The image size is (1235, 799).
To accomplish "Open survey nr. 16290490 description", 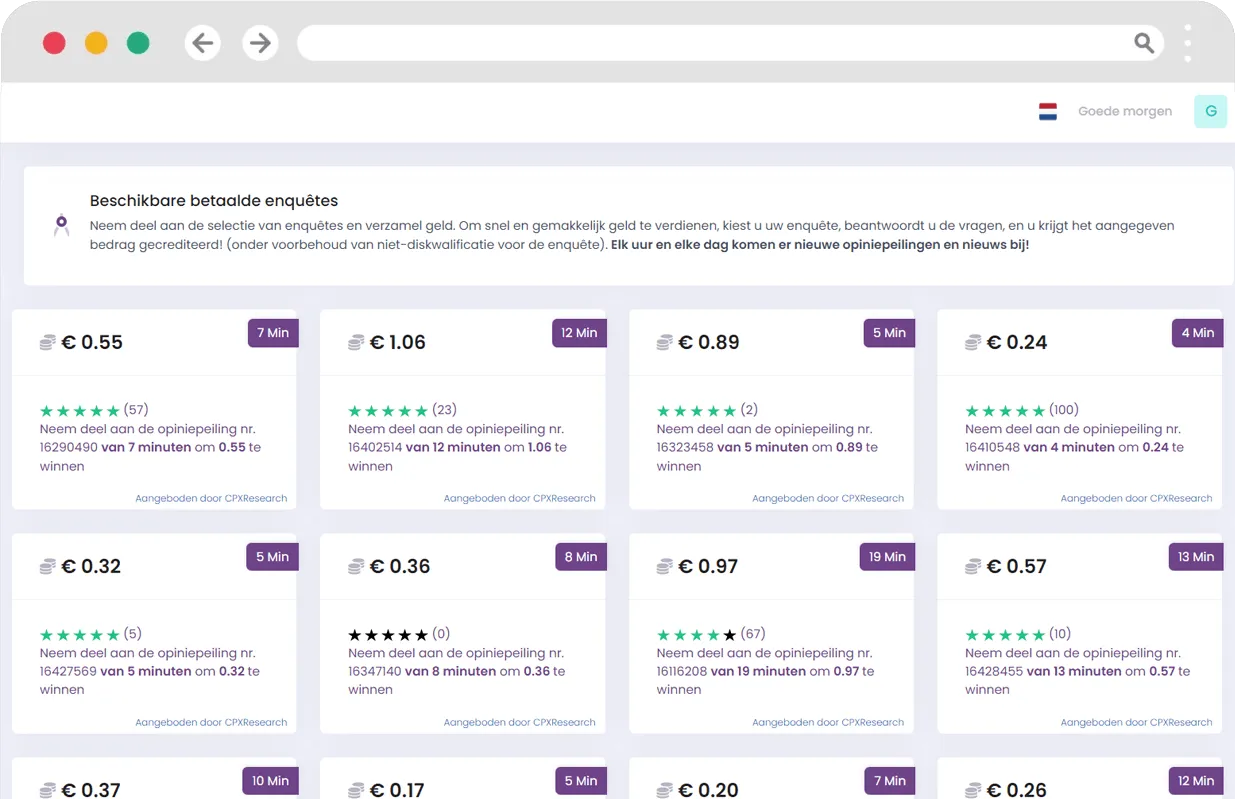I will pyautogui.click(x=151, y=447).
